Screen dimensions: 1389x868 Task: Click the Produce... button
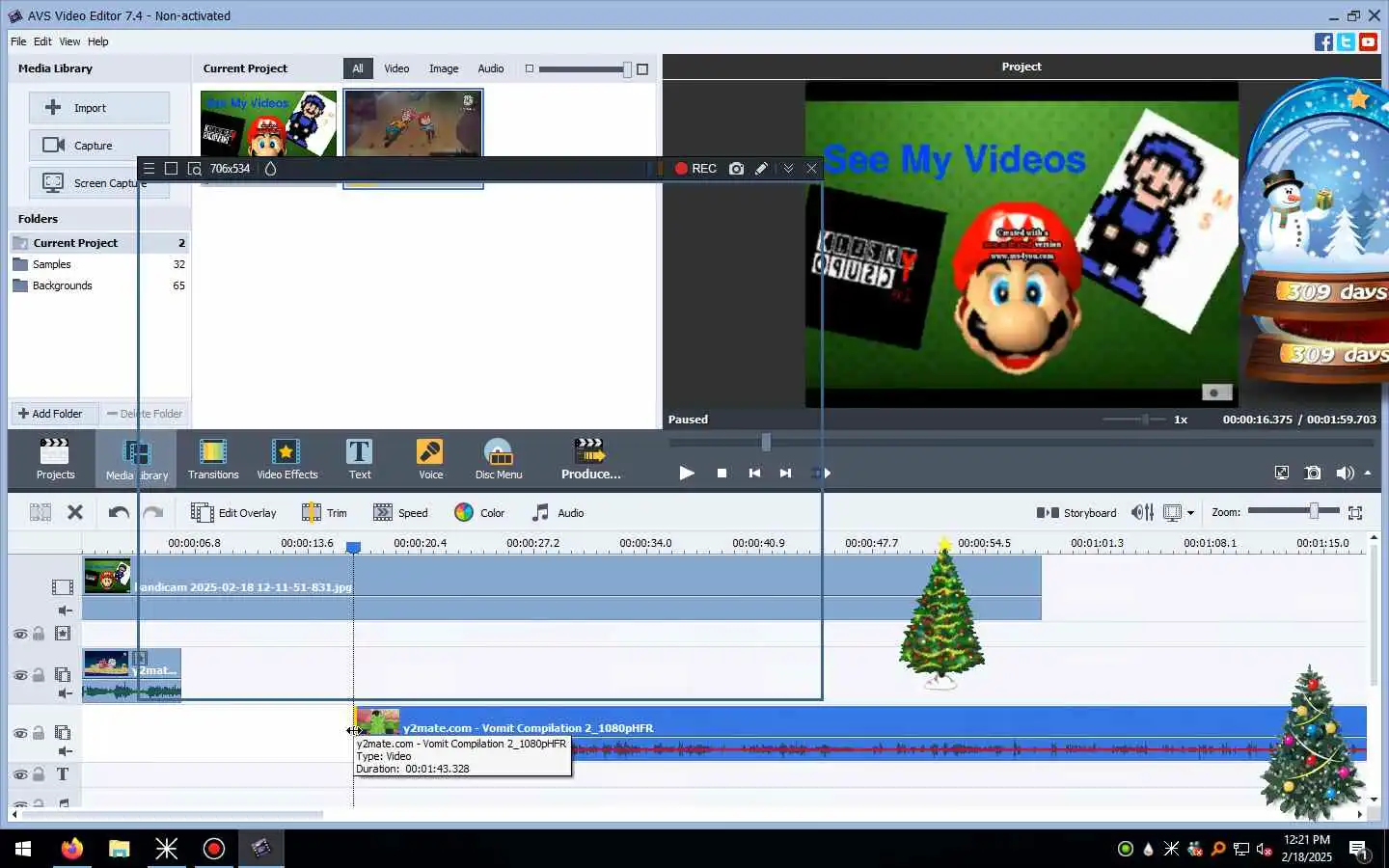coord(590,458)
